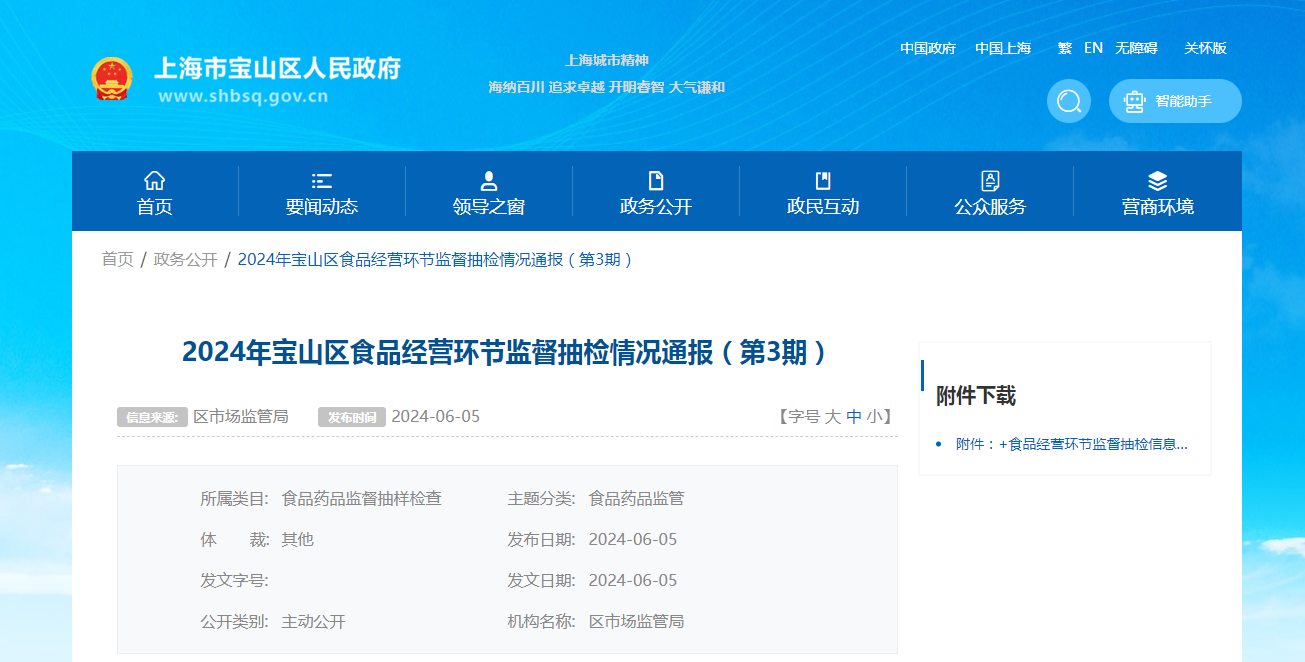Viewport: 1305px width, 662px height.
Task: Set font size to 小
Action: [874, 416]
